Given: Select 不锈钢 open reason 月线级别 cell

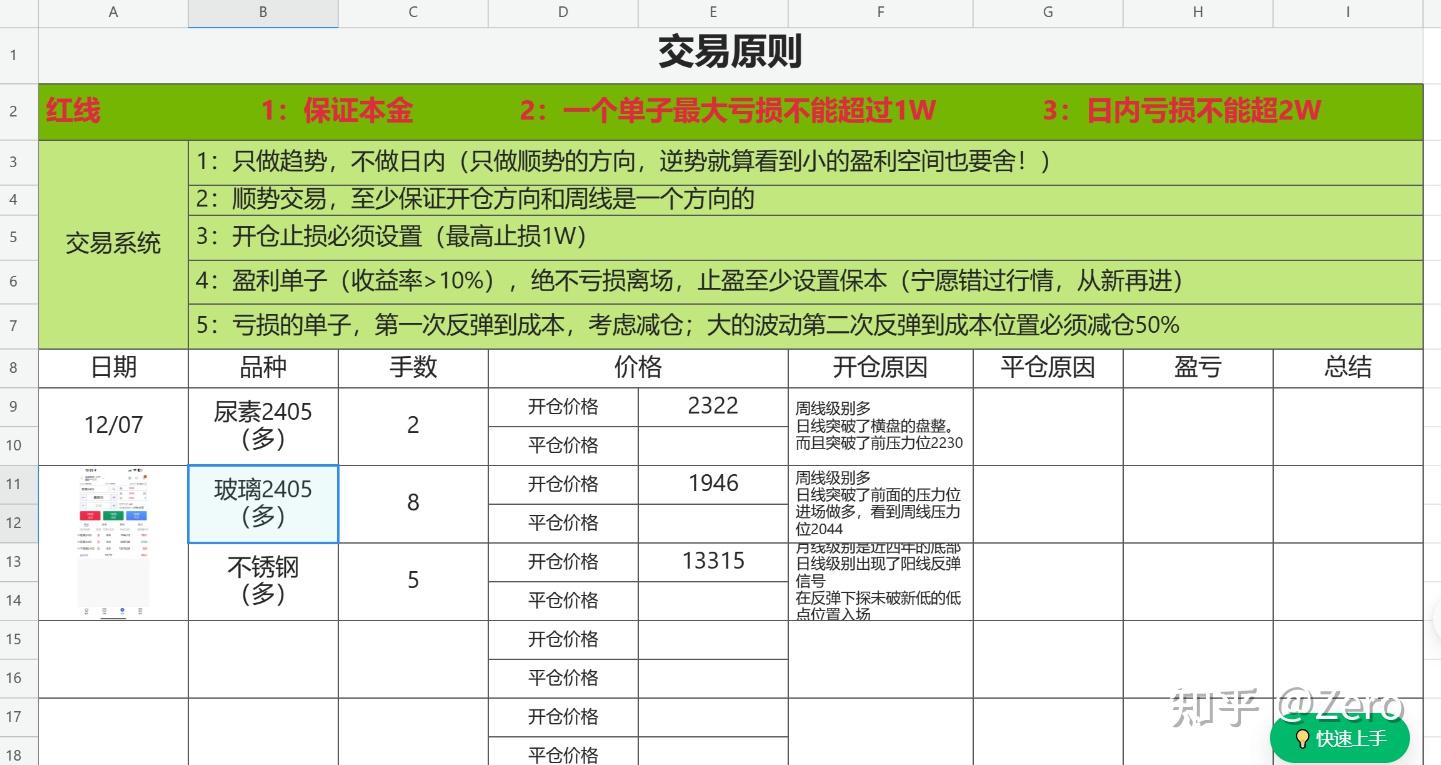Looking at the screenshot, I should pyautogui.click(x=880, y=581).
